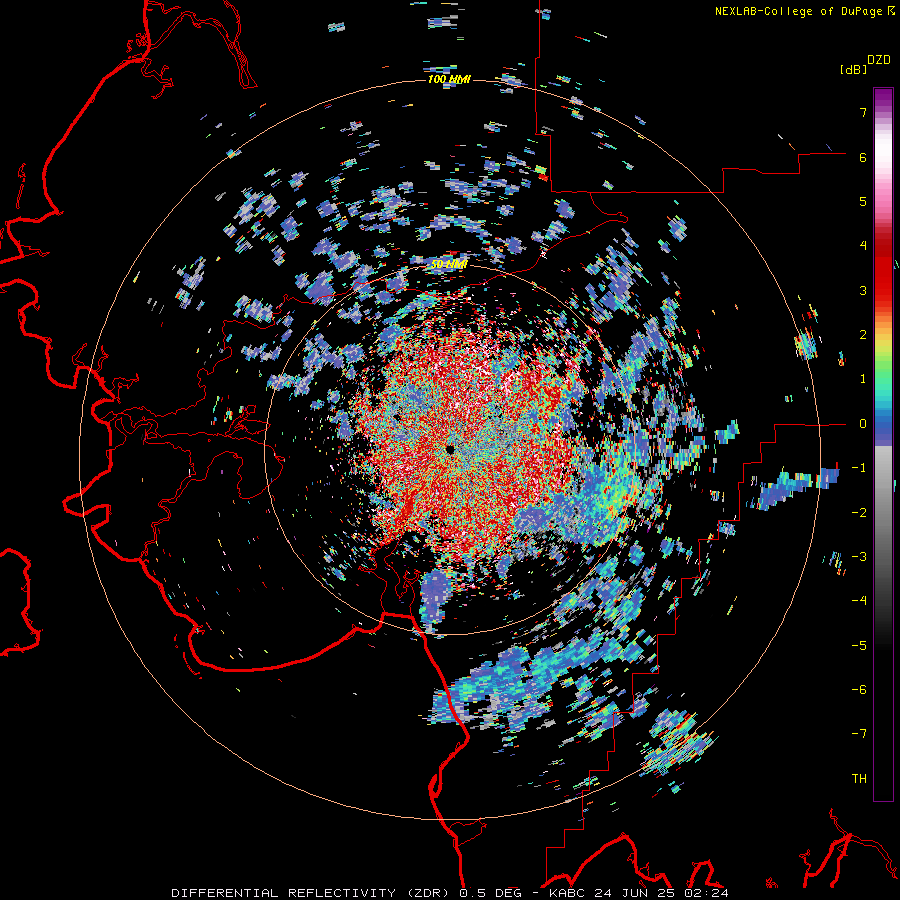Click the 0 dB scale label
The width and height of the screenshot is (900, 900).
[x=863, y=424]
